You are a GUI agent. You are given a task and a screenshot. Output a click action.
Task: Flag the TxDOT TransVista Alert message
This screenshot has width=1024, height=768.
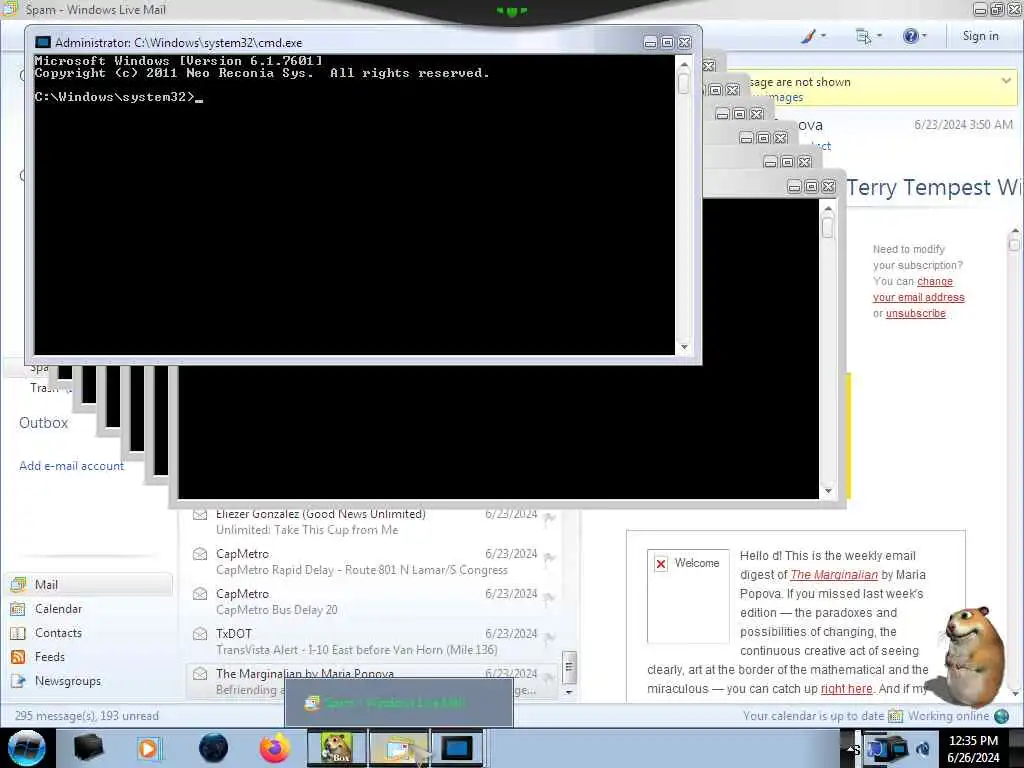pyautogui.click(x=549, y=637)
